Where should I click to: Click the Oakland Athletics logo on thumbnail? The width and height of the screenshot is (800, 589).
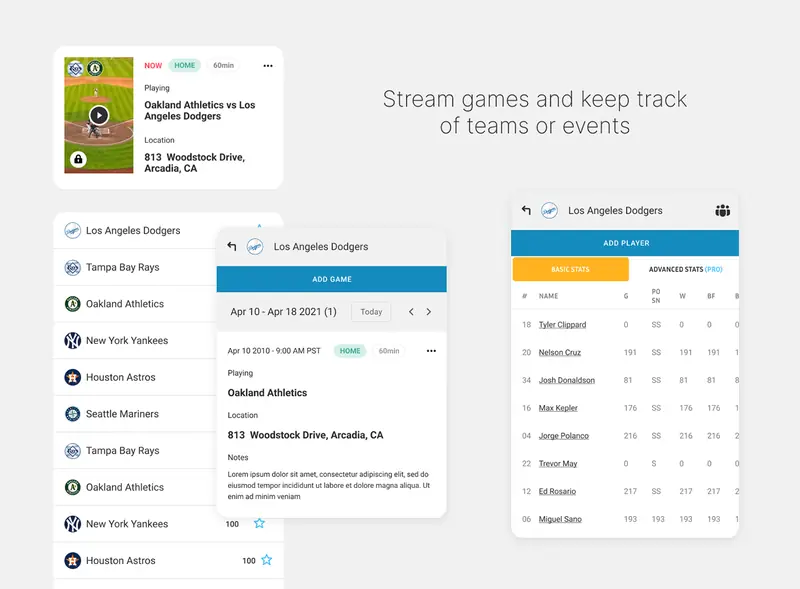click(95, 68)
